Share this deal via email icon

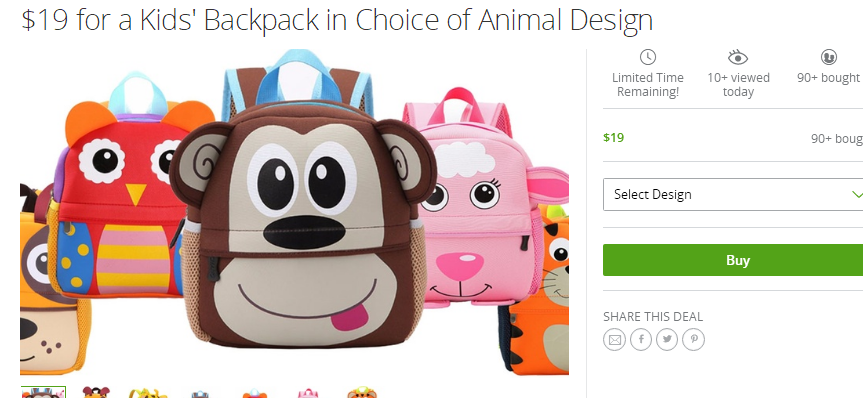(614, 339)
